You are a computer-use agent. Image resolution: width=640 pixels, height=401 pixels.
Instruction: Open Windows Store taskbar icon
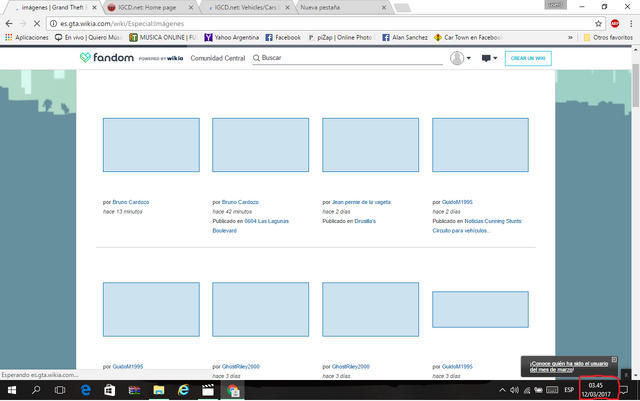(109, 390)
